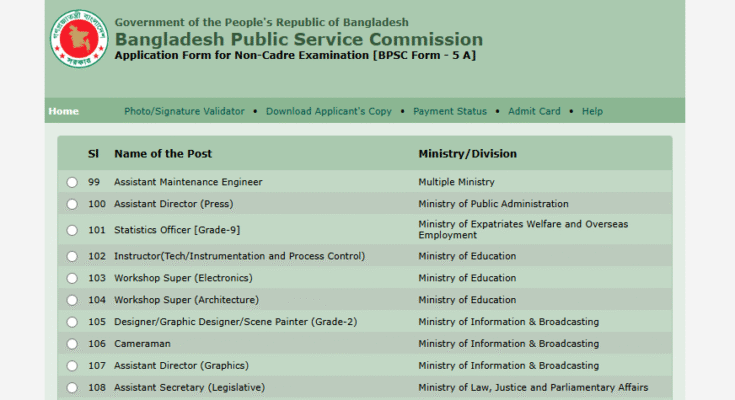This screenshot has width=735, height=400.
Task: Check Payment Status in navigation bar
Action: pyautogui.click(x=450, y=111)
